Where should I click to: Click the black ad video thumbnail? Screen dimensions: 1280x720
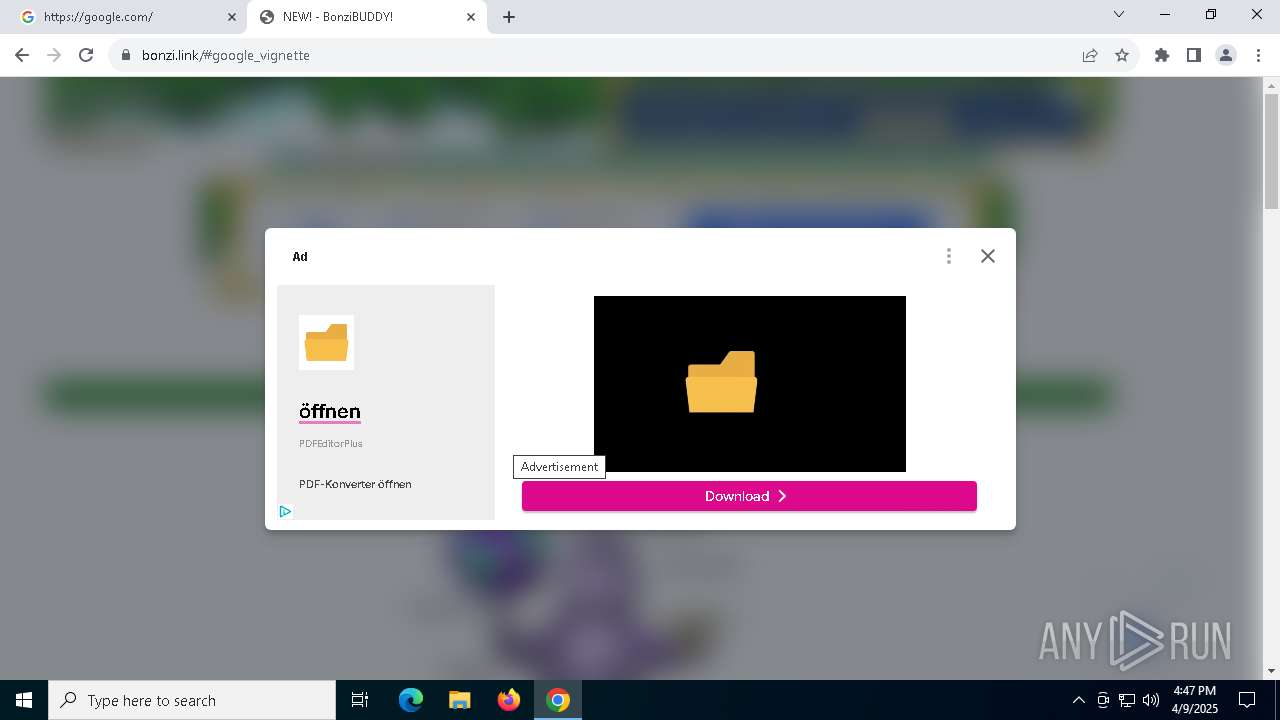click(x=750, y=384)
